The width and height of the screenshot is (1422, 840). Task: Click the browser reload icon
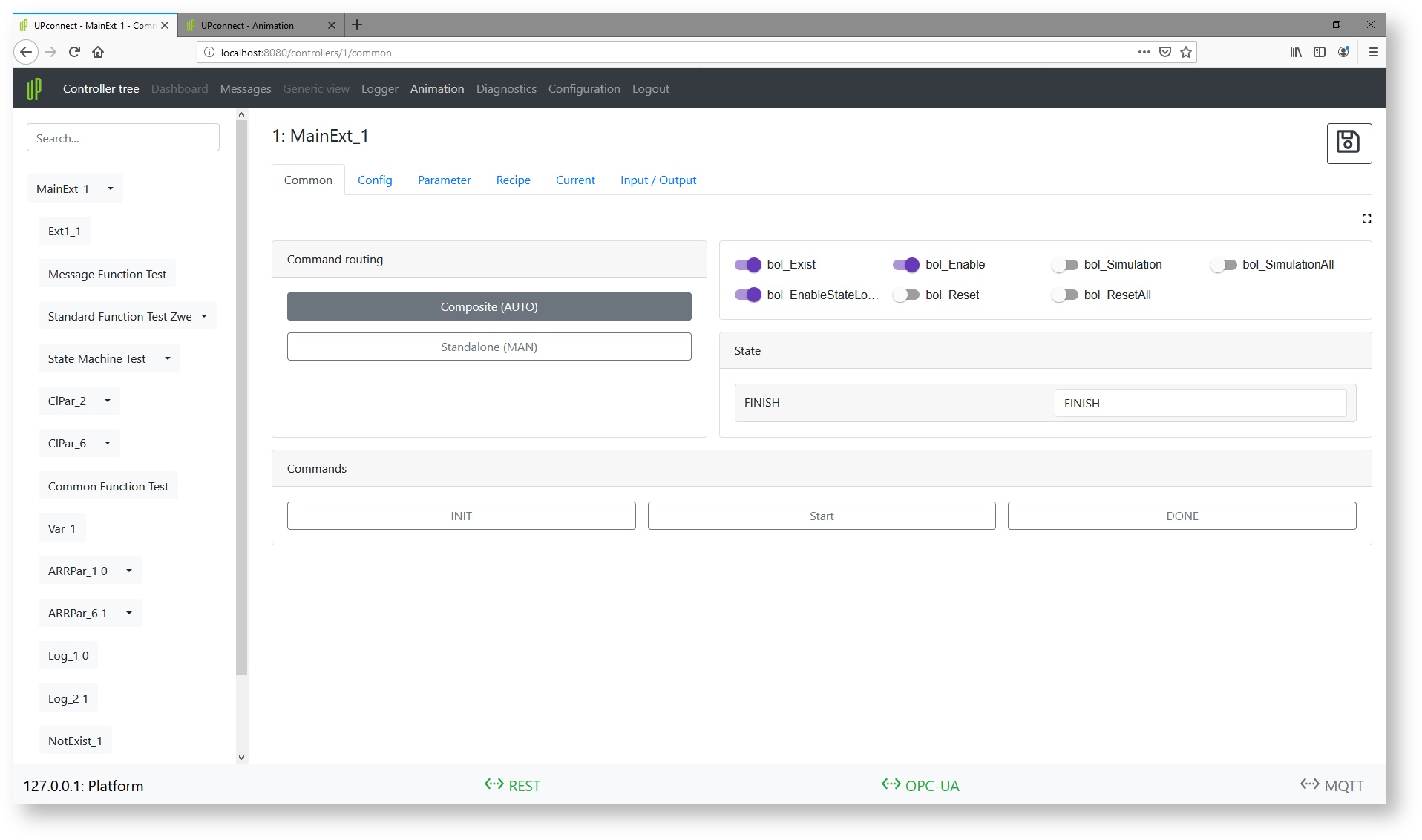(74, 52)
